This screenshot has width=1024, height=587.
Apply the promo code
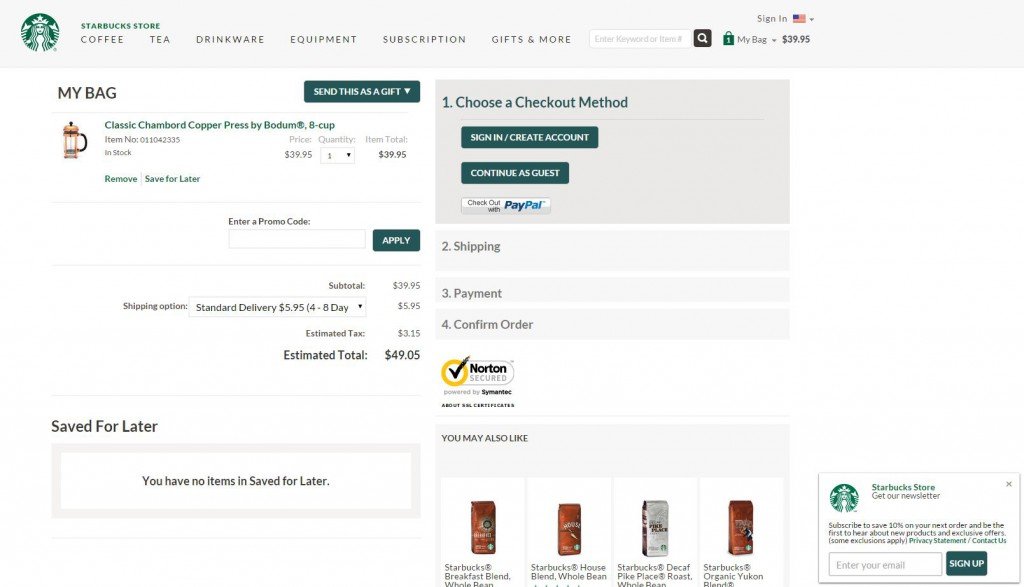pos(396,240)
